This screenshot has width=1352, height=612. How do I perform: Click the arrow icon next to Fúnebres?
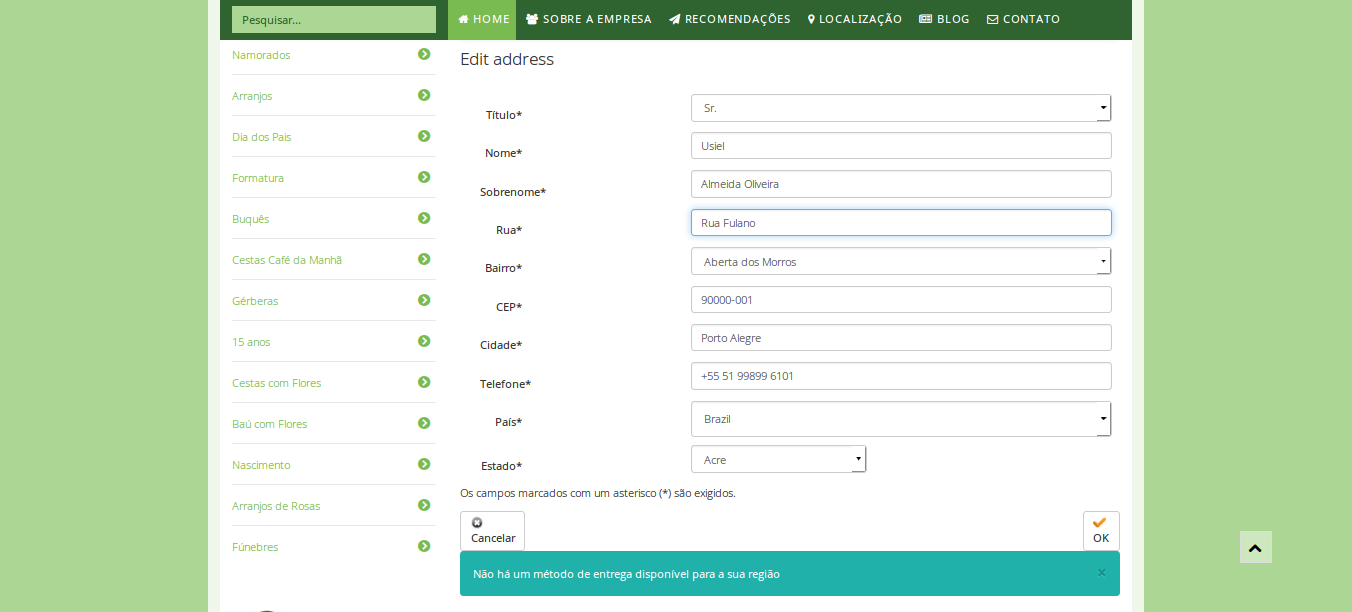click(x=424, y=546)
